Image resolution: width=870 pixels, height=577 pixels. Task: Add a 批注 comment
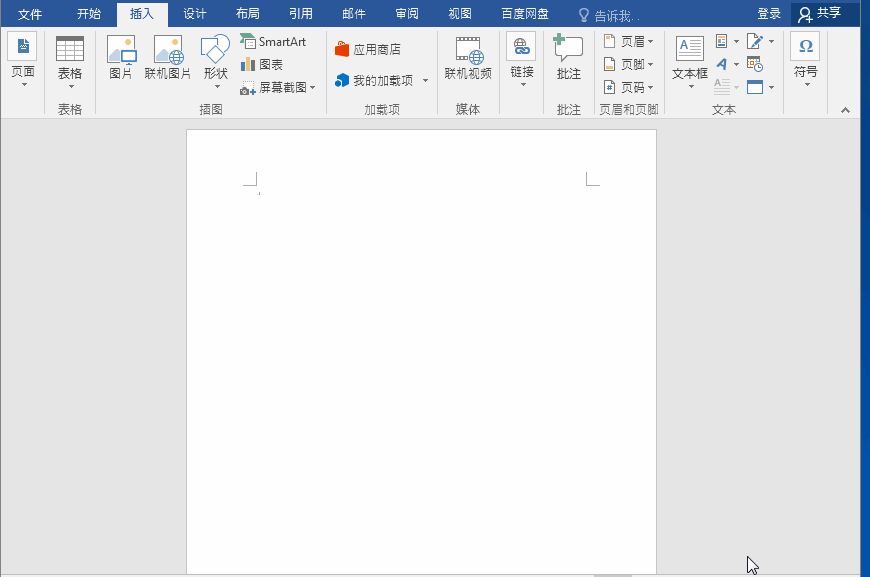coord(568,58)
